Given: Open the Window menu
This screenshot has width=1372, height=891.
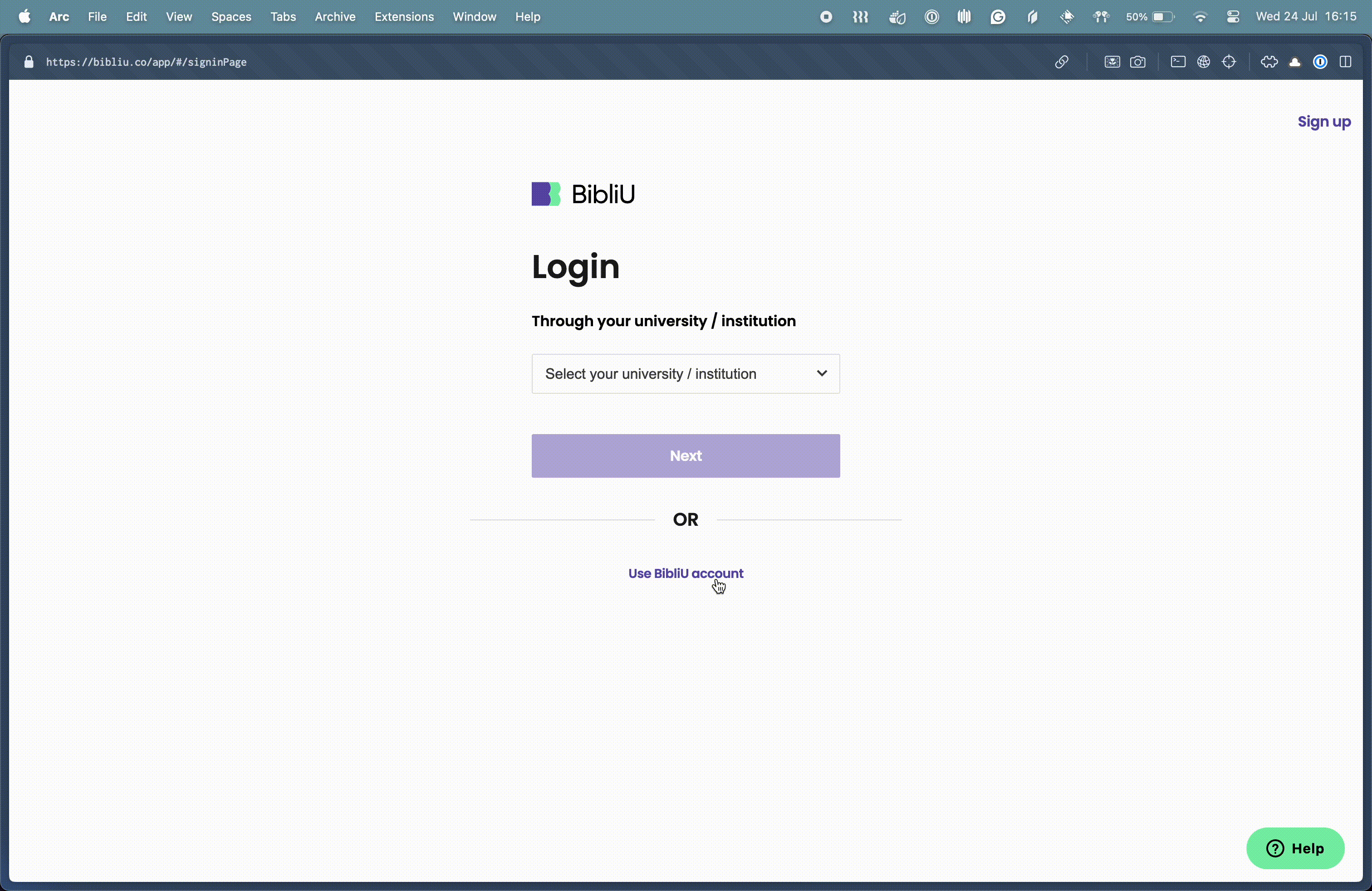Looking at the screenshot, I should pyautogui.click(x=475, y=17).
